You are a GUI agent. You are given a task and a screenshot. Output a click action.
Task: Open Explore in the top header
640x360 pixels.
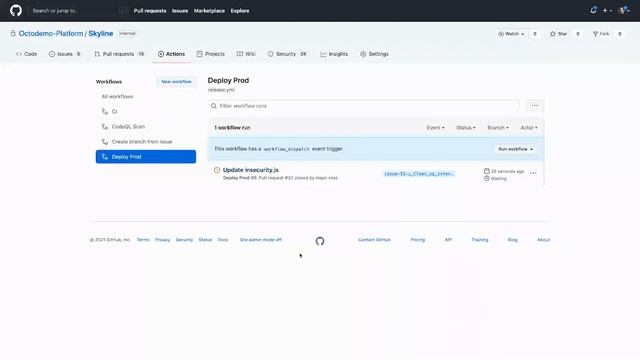click(x=240, y=11)
